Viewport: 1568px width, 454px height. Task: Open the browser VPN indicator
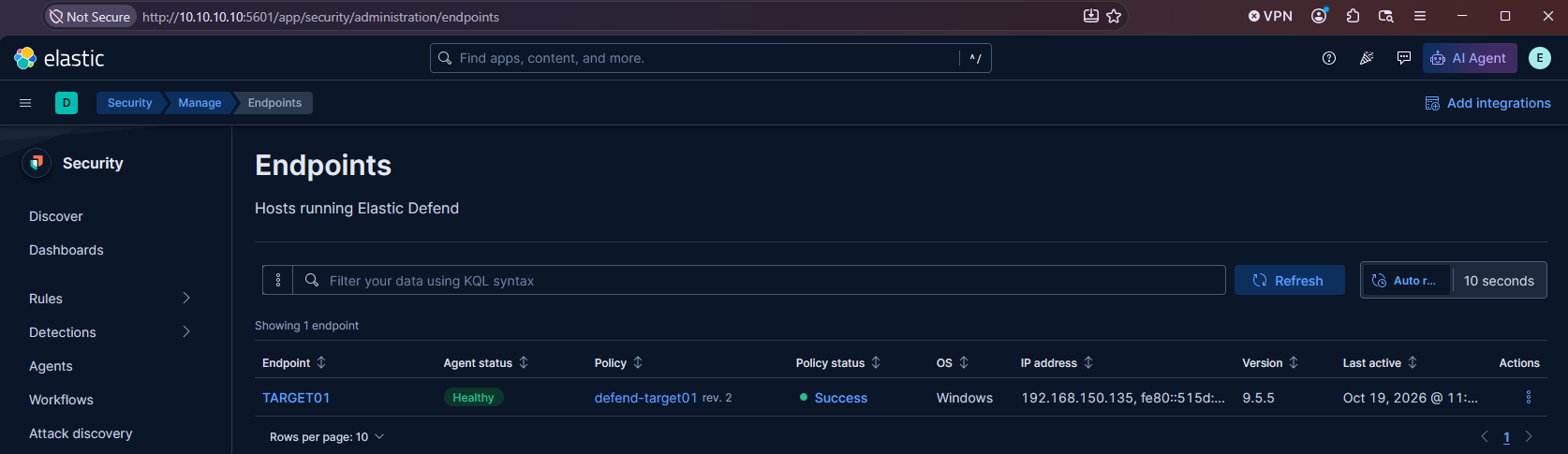click(x=1270, y=16)
